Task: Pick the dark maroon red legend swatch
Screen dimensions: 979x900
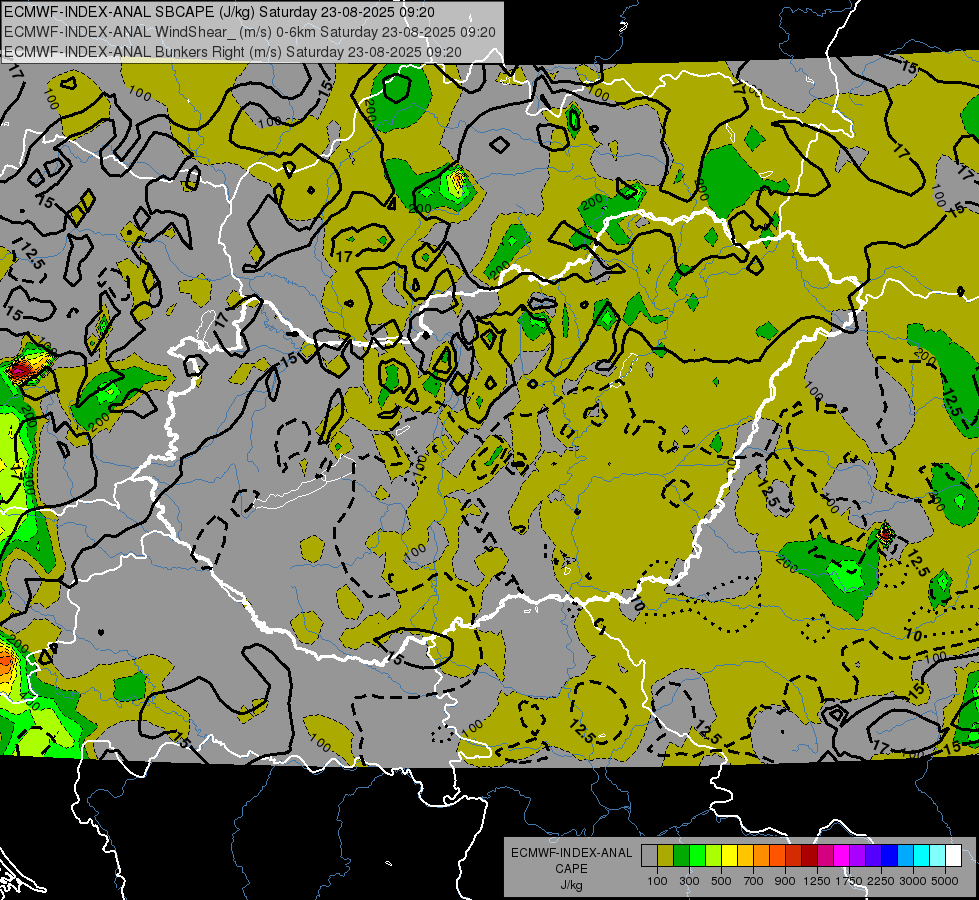Action: 810,855
